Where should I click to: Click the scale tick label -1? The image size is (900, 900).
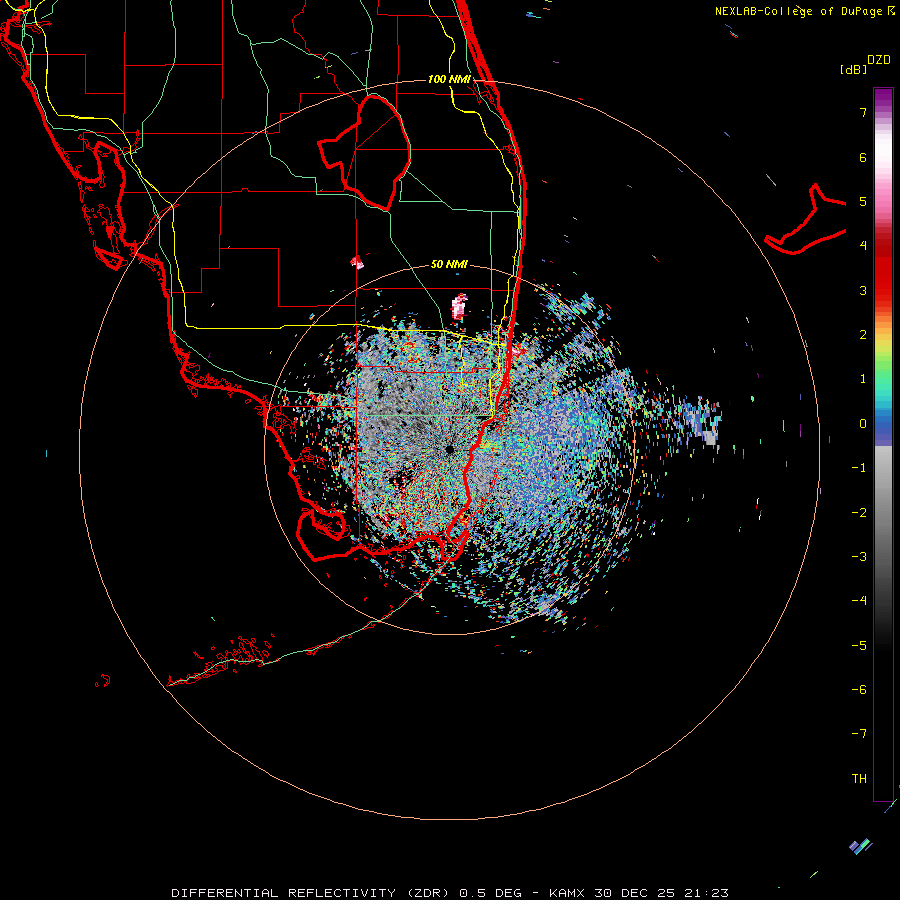tap(859, 468)
